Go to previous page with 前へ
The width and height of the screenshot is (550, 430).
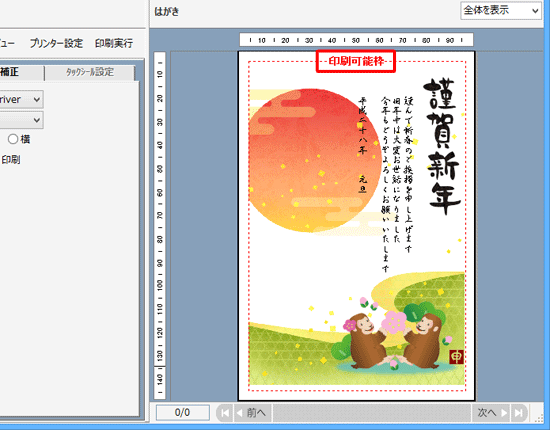tap(250, 413)
